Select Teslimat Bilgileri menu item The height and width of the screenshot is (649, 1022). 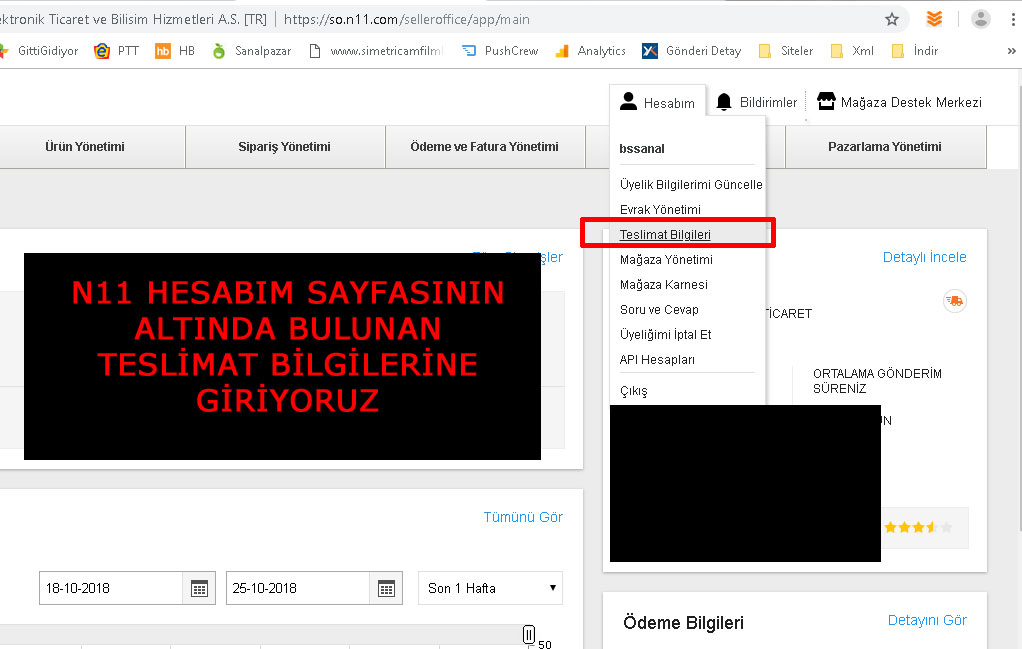tap(665, 234)
